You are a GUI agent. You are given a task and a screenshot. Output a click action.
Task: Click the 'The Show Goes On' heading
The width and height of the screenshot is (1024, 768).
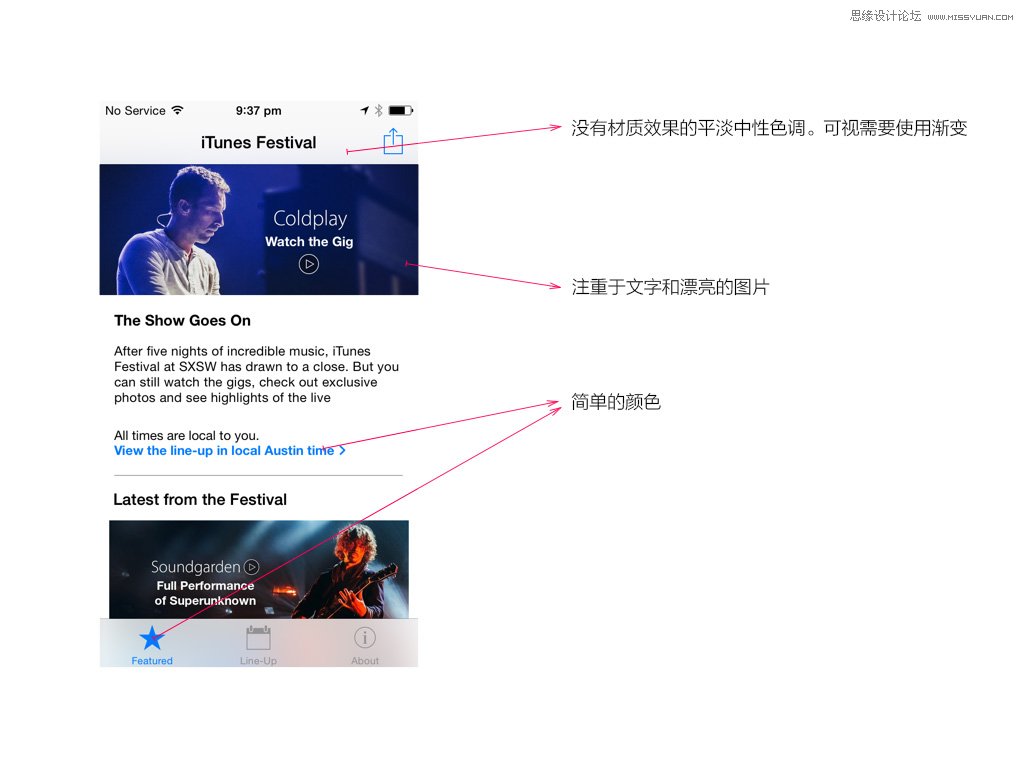pos(182,321)
